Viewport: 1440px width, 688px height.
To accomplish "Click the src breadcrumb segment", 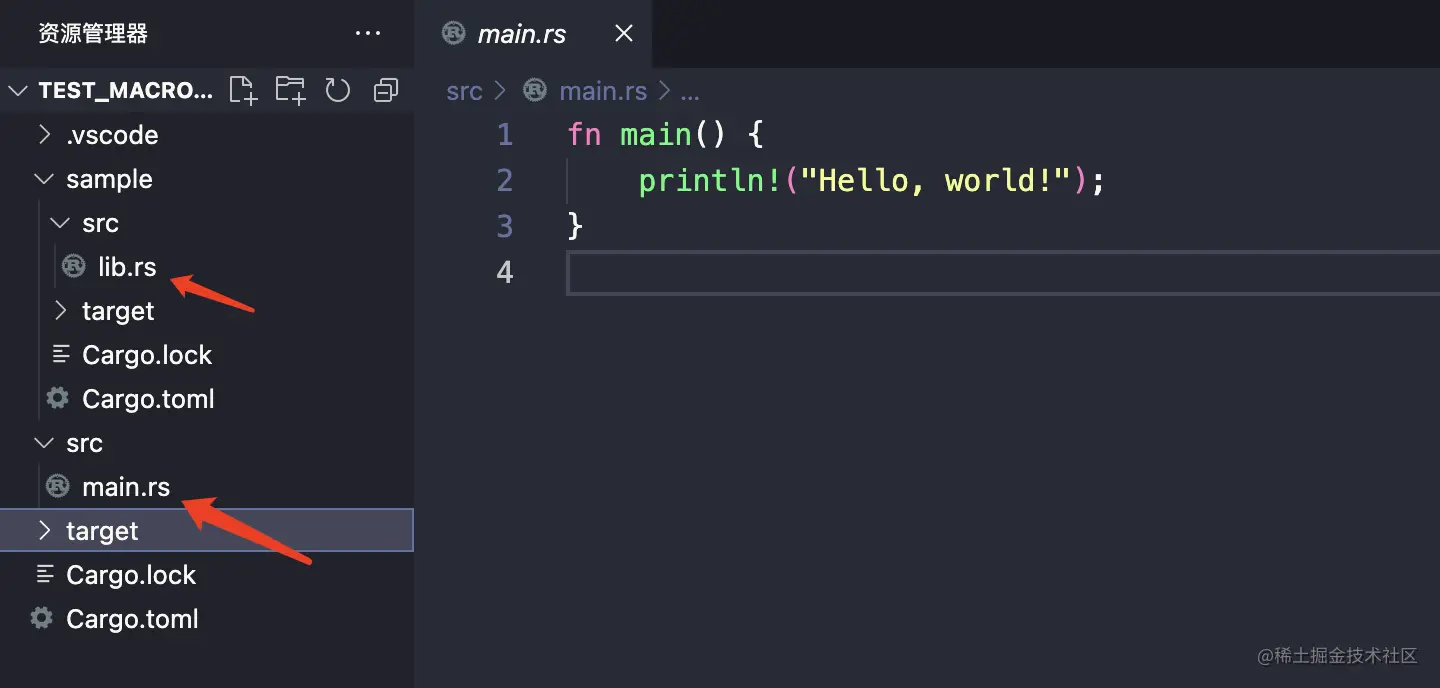I will pyautogui.click(x=464, y=91).
